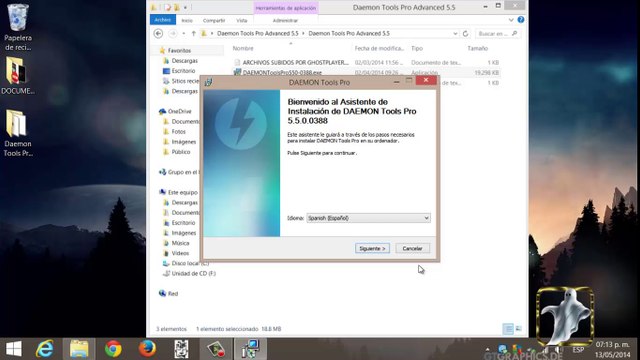Image resolution: width=640 pixels, height=360 pixels.
Task: Expand the Explorer ribbon chevron
Action: (x=511, y=20)
